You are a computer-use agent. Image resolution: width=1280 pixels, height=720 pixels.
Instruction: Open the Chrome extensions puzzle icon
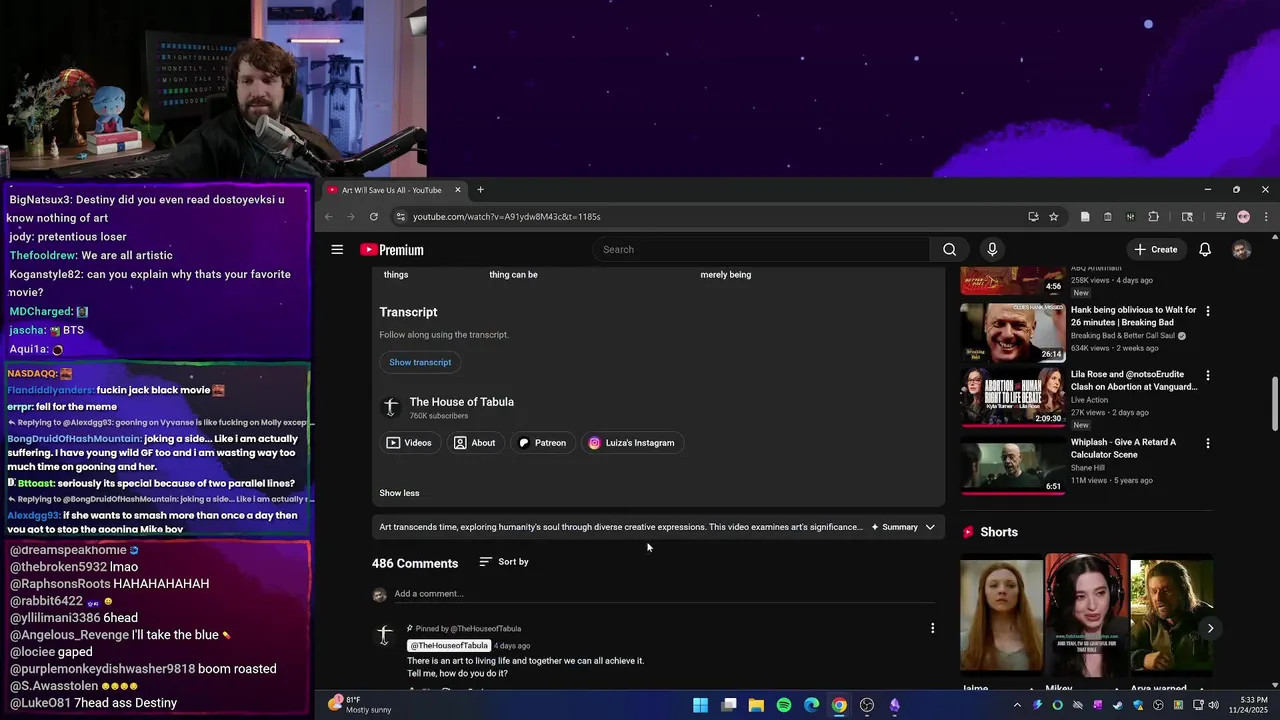click(x=1153, y=217)
